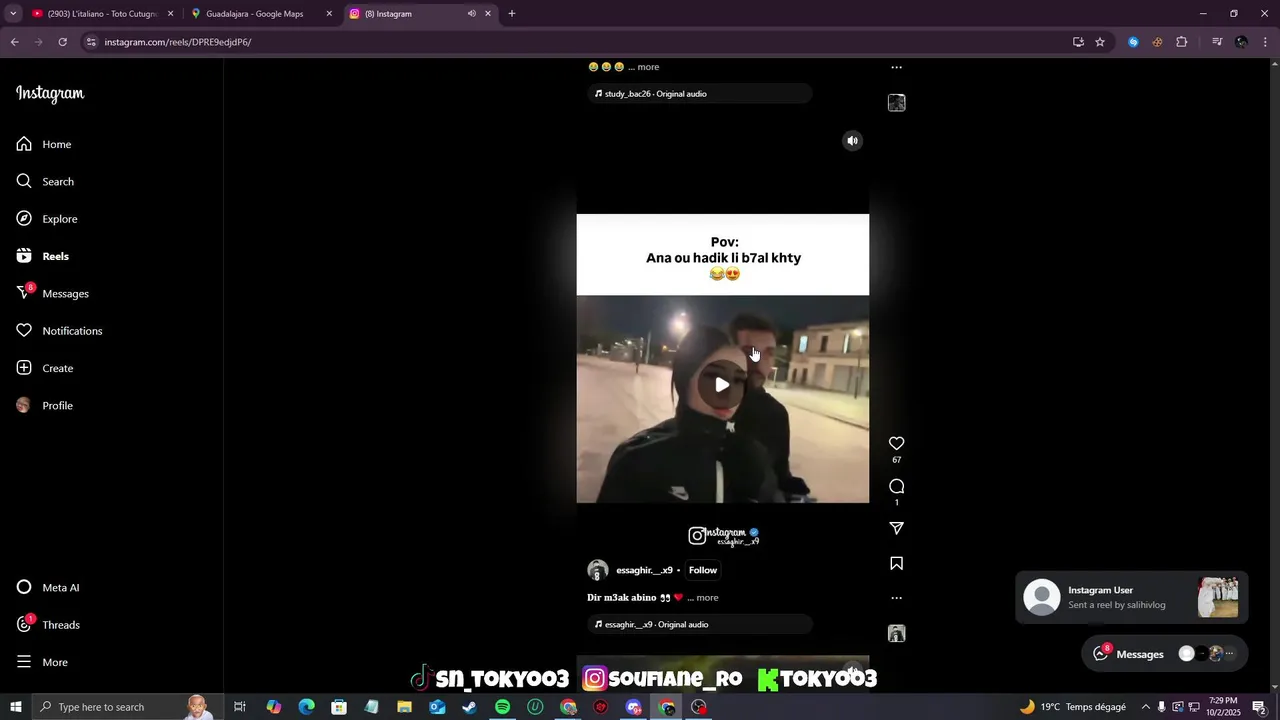Screen dimensions: 1280x720
Task: Click the essaghir.__.x9 profile avatar
Action: [x=598, y=570]
